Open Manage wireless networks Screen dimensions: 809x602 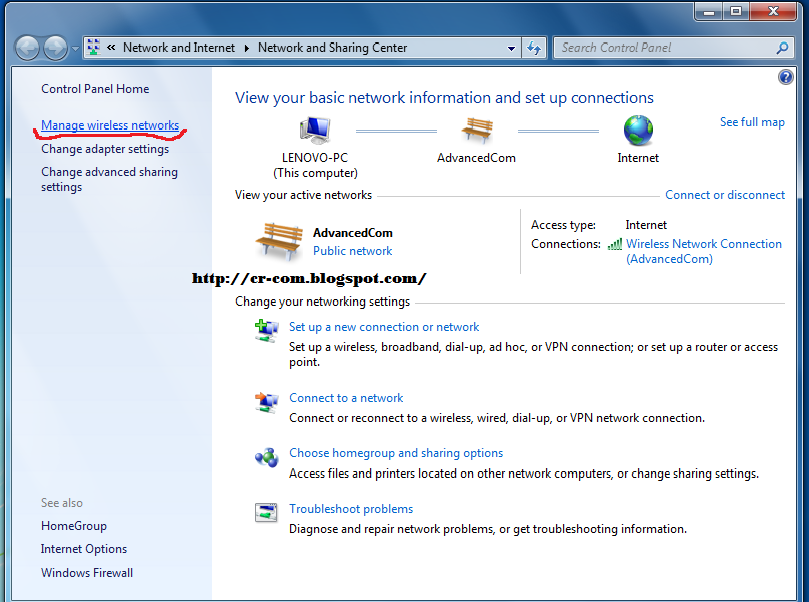pyautogui.click(x=110, y=125)
